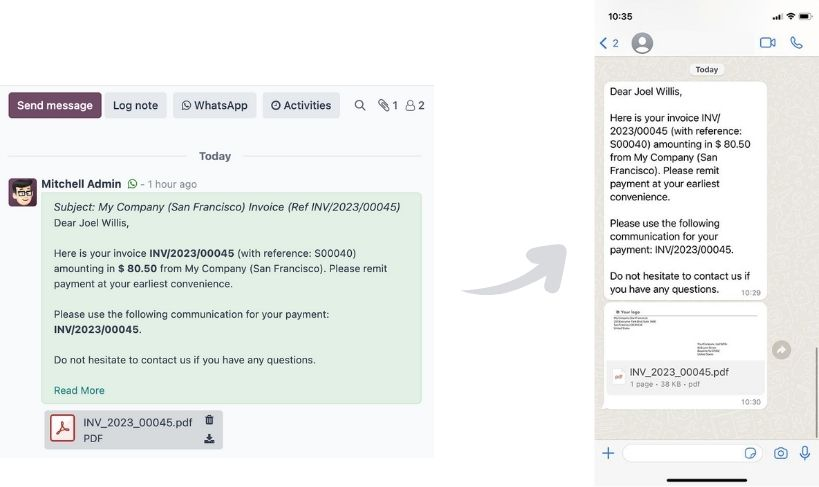Start a video call in WhatsApp
This screenshot has width=819, height=487.
coord(767,43)
